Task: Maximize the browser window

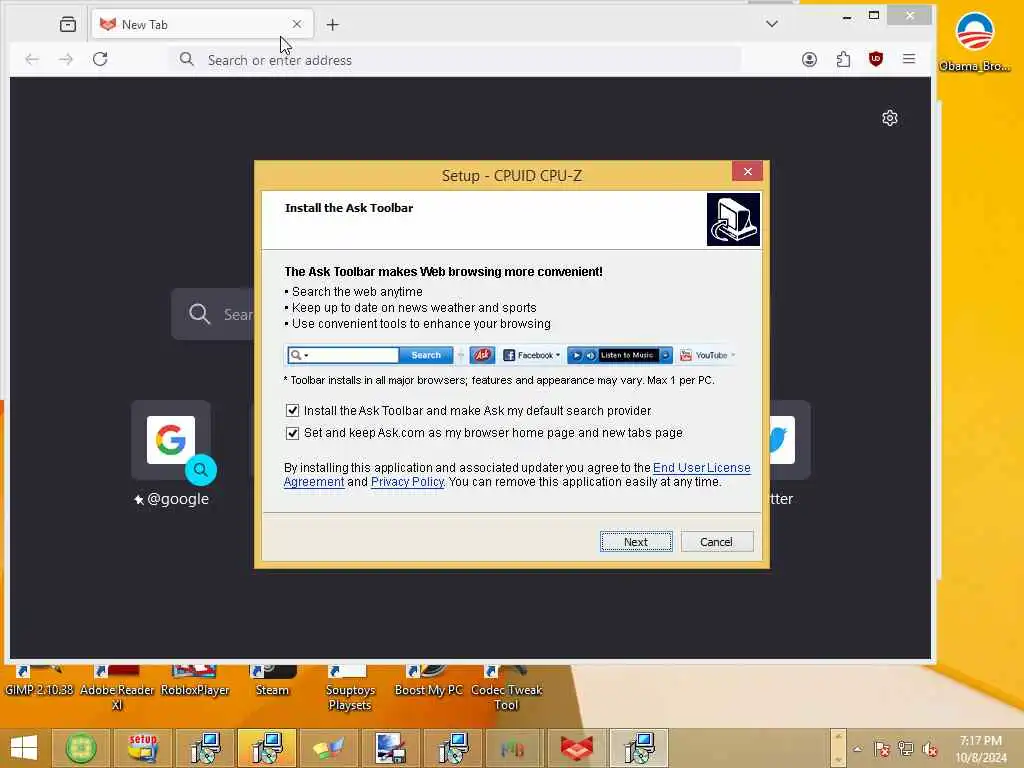Action: 874,16
